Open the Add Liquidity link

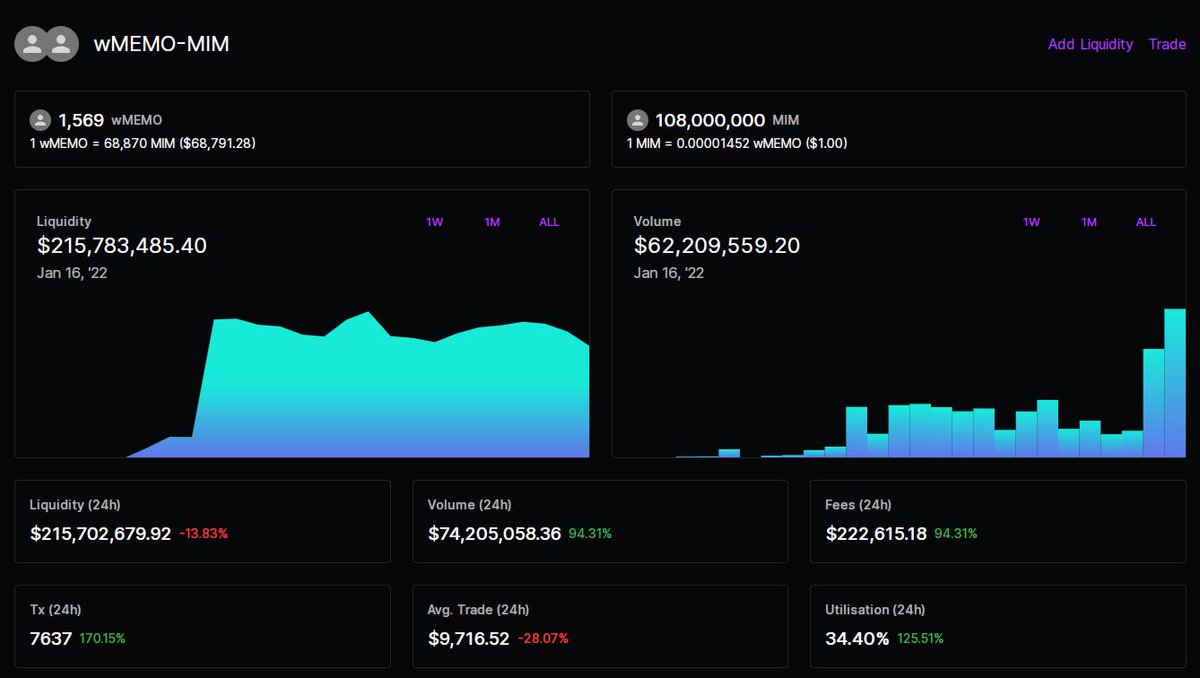tap(1090, 44)
